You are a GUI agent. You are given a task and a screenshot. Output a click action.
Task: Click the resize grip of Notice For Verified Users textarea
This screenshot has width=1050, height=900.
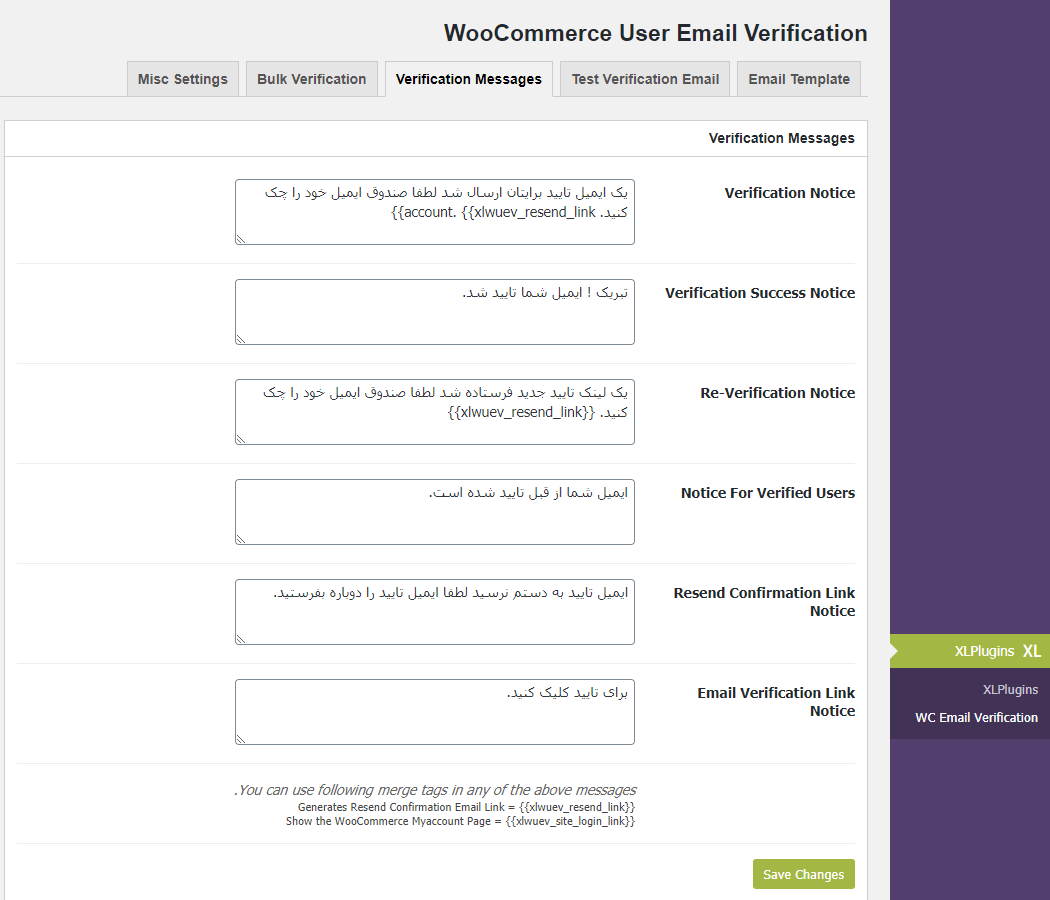[x=241, y=539]
